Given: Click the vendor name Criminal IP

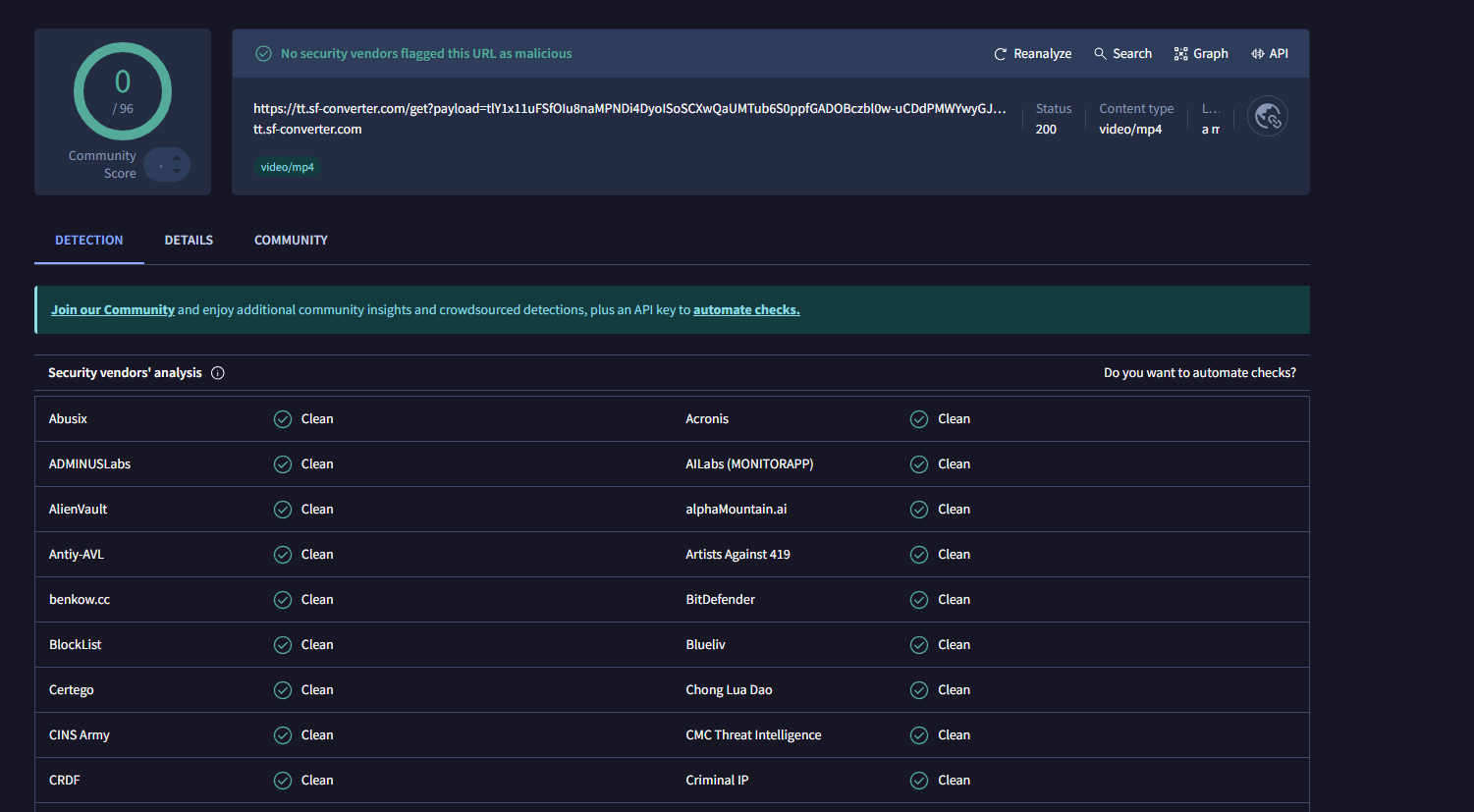Looking at the screenshot, I should (717, 781).
